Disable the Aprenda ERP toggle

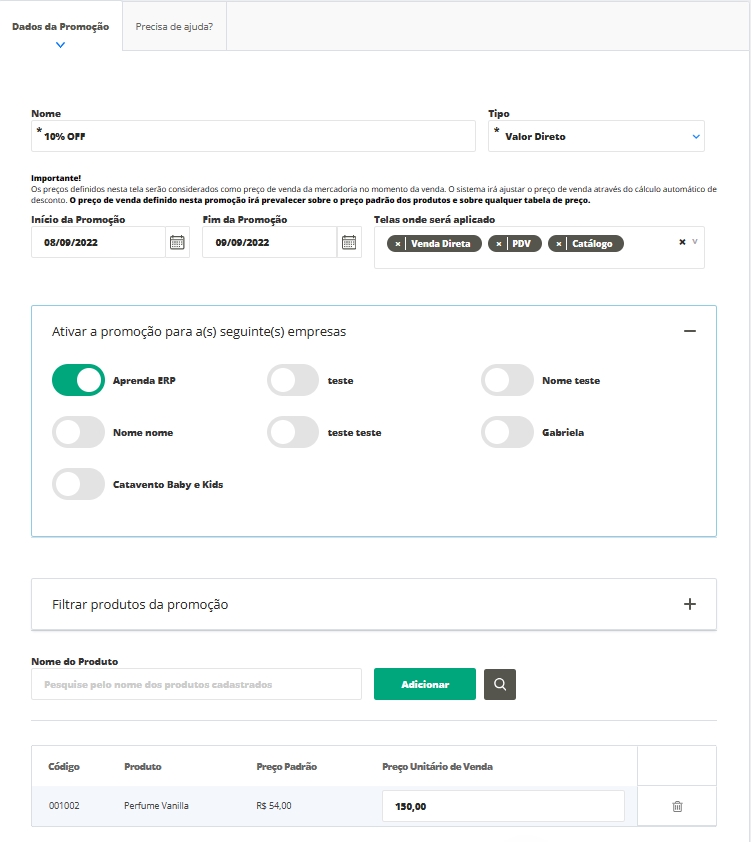pyautogui.click(x=79, y=380)
